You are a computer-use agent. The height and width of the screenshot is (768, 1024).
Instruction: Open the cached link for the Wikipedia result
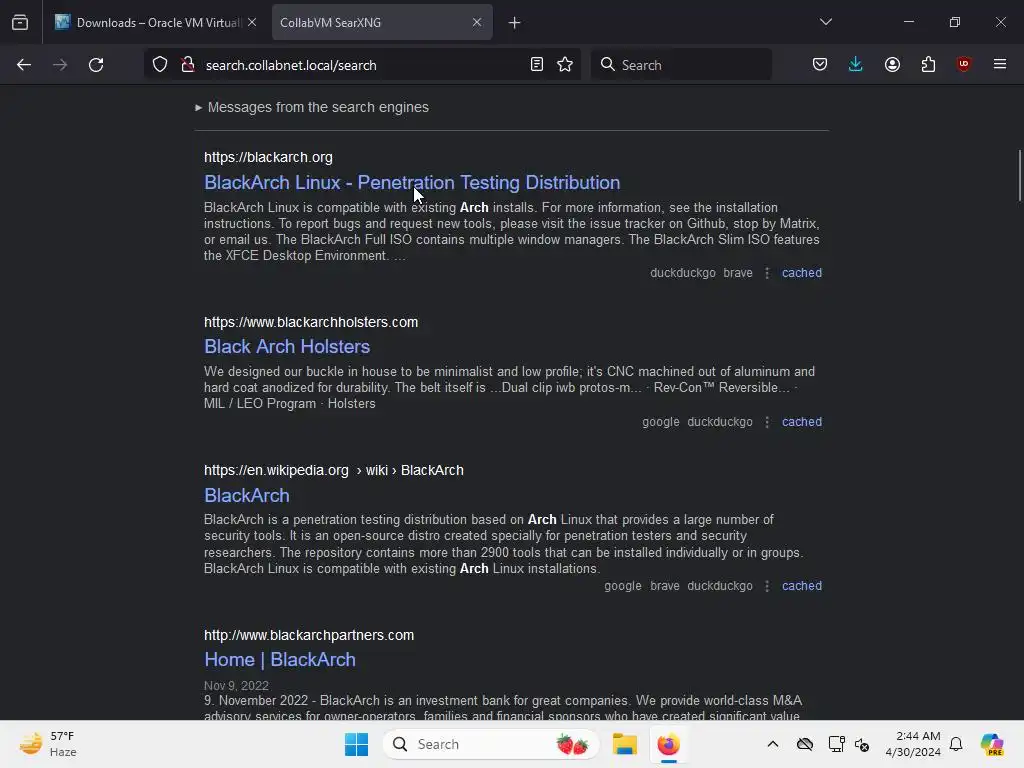pos(802,586)
